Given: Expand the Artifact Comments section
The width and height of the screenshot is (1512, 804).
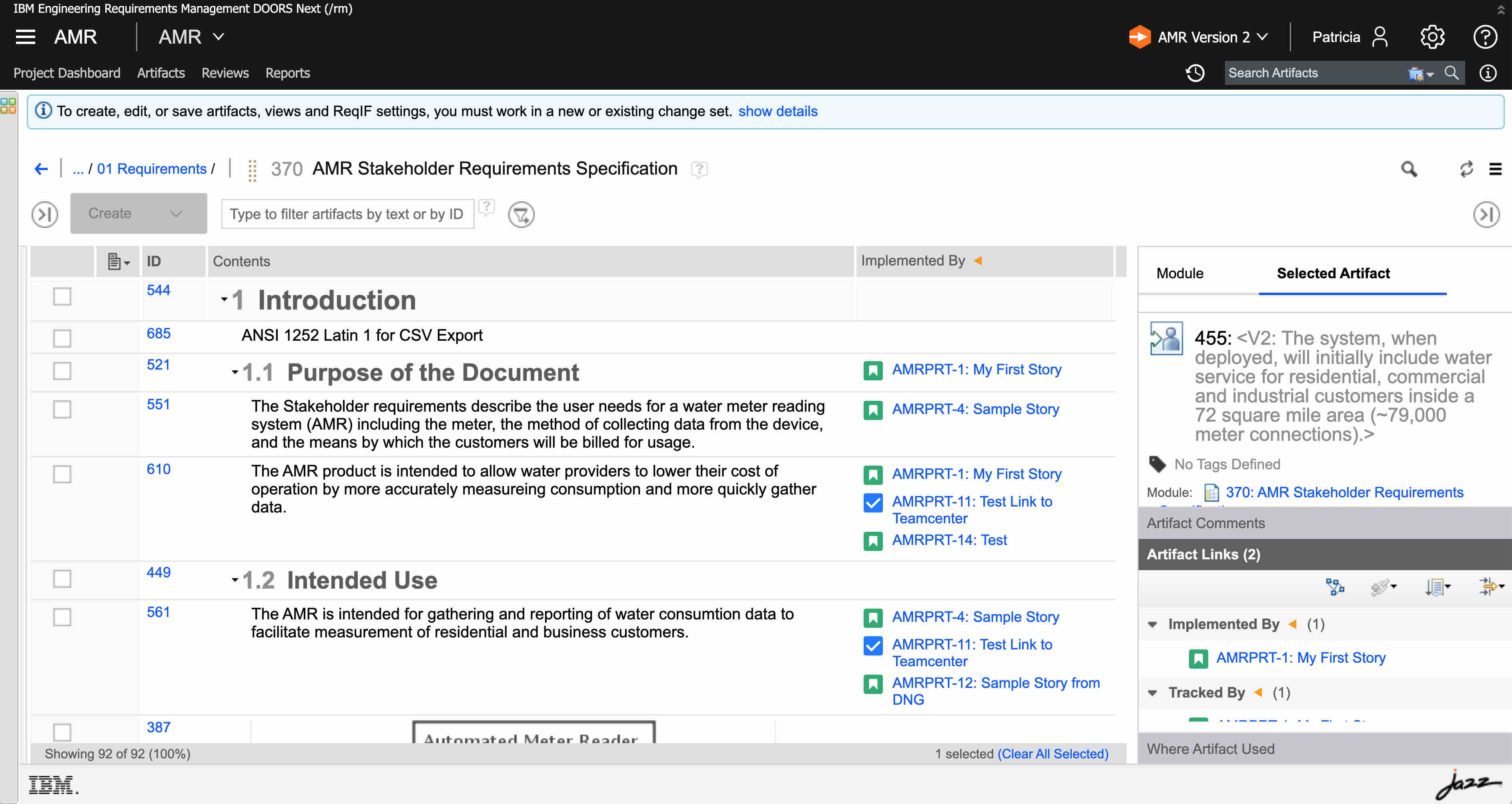Looking at the screenshot, I should [x=1325, y=523].
